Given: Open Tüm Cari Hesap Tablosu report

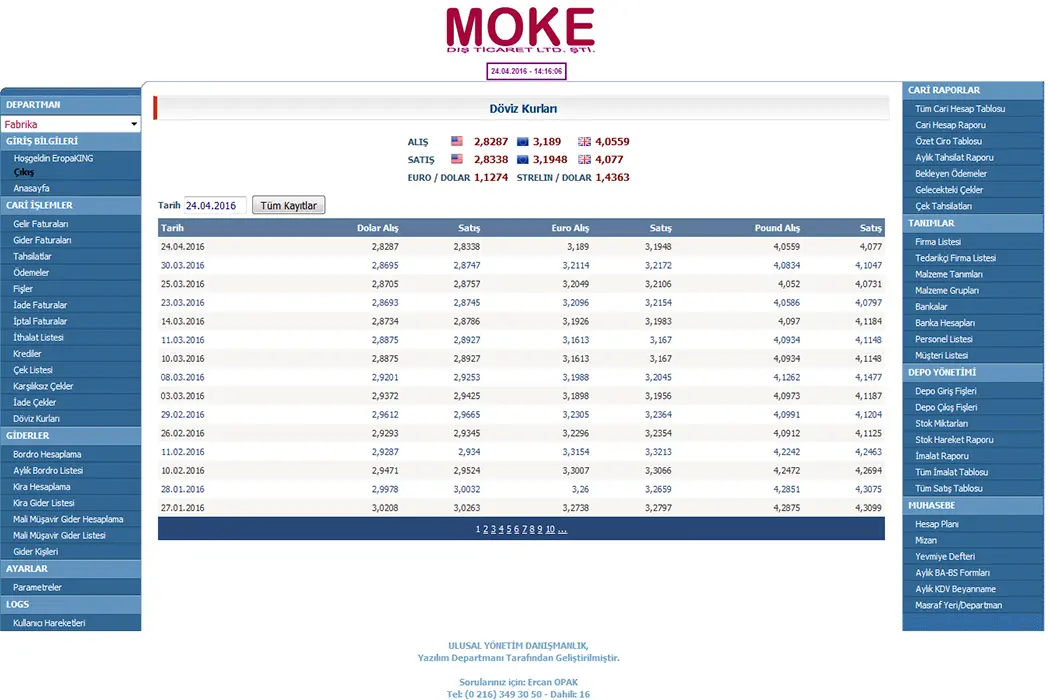Looking at the screenshot, I should [960, 108].
